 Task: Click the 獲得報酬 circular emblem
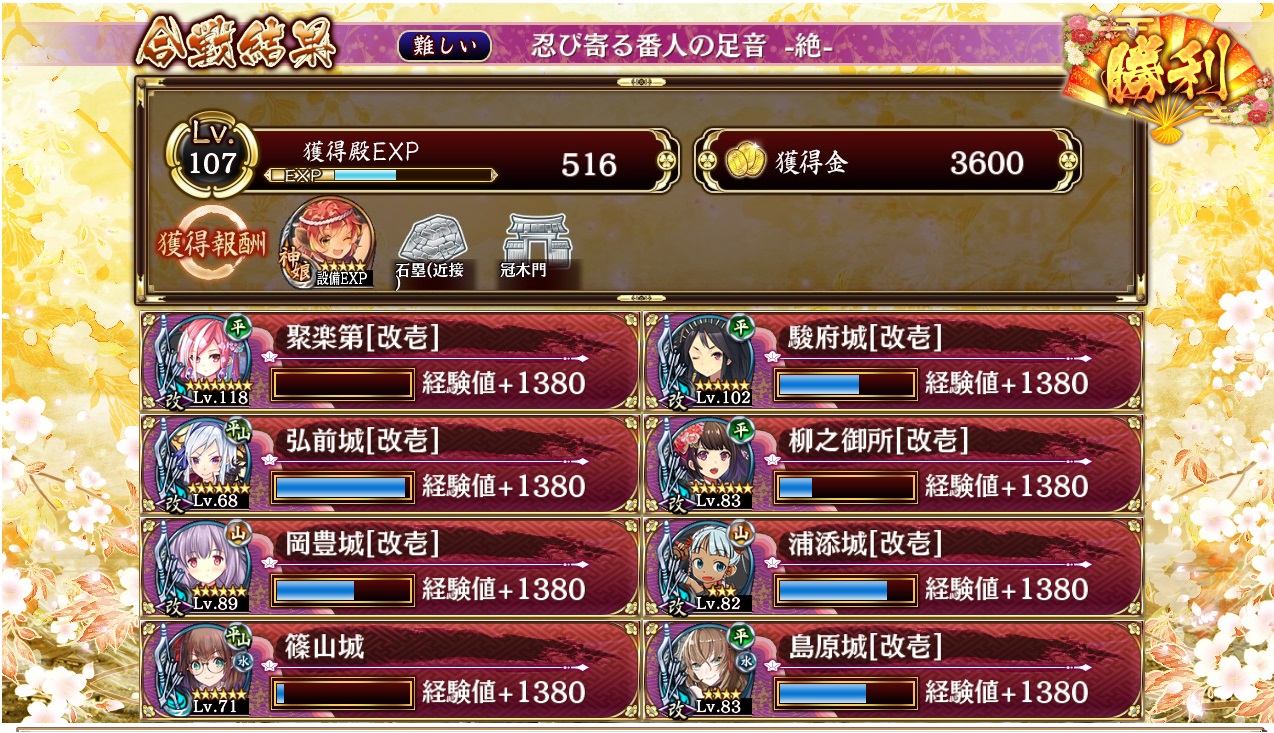(210, 245)
